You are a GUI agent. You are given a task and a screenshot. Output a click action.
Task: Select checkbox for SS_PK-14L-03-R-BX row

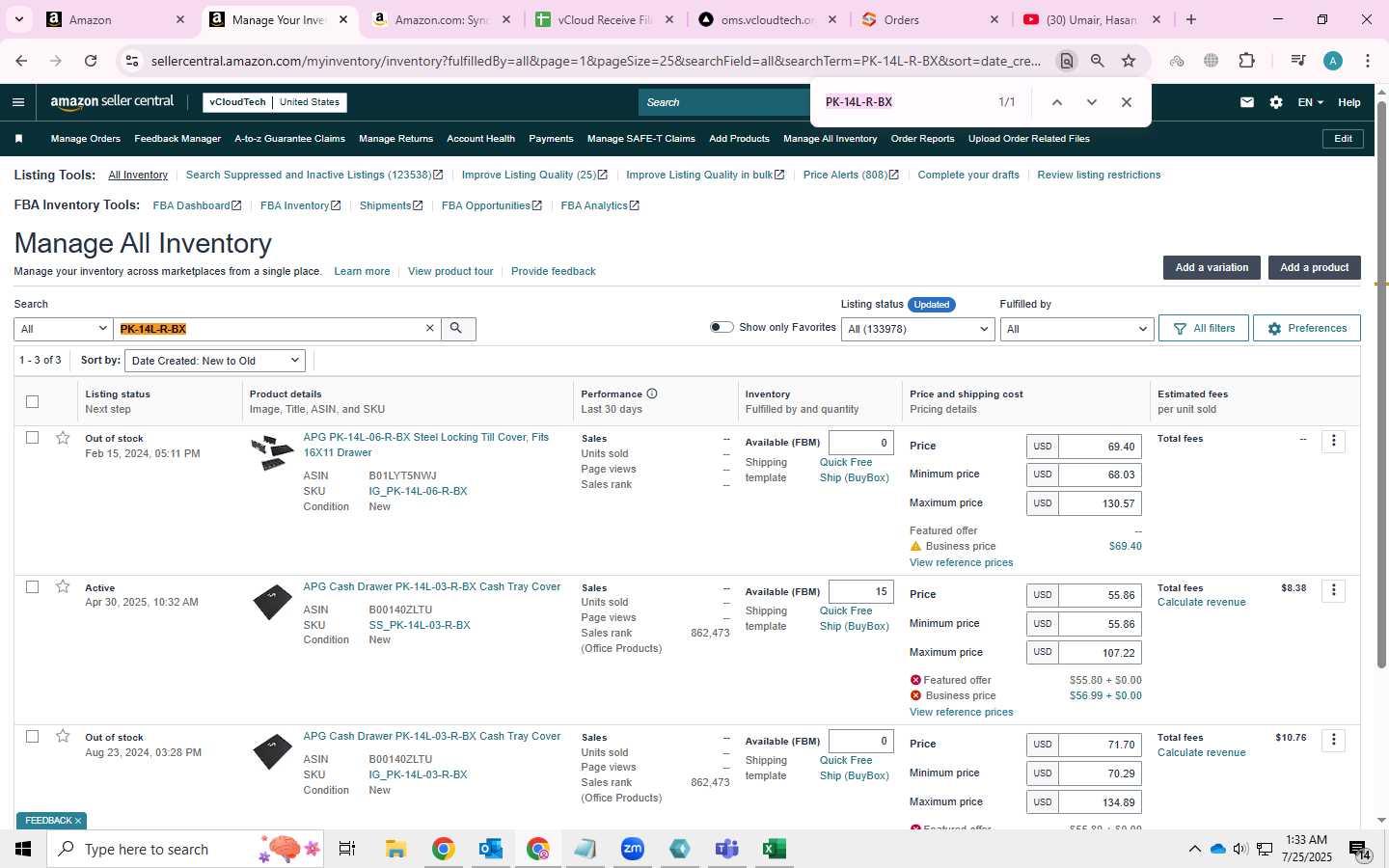(x=33, y=586)
